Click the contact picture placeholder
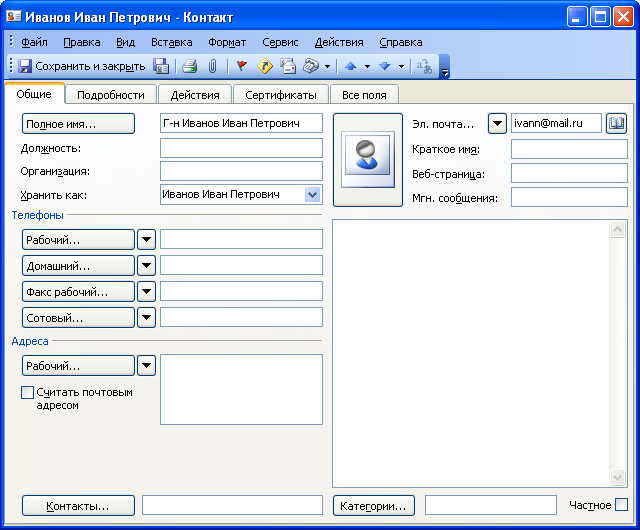The width and height of the screenshot is (640, 530). point(368,160)
